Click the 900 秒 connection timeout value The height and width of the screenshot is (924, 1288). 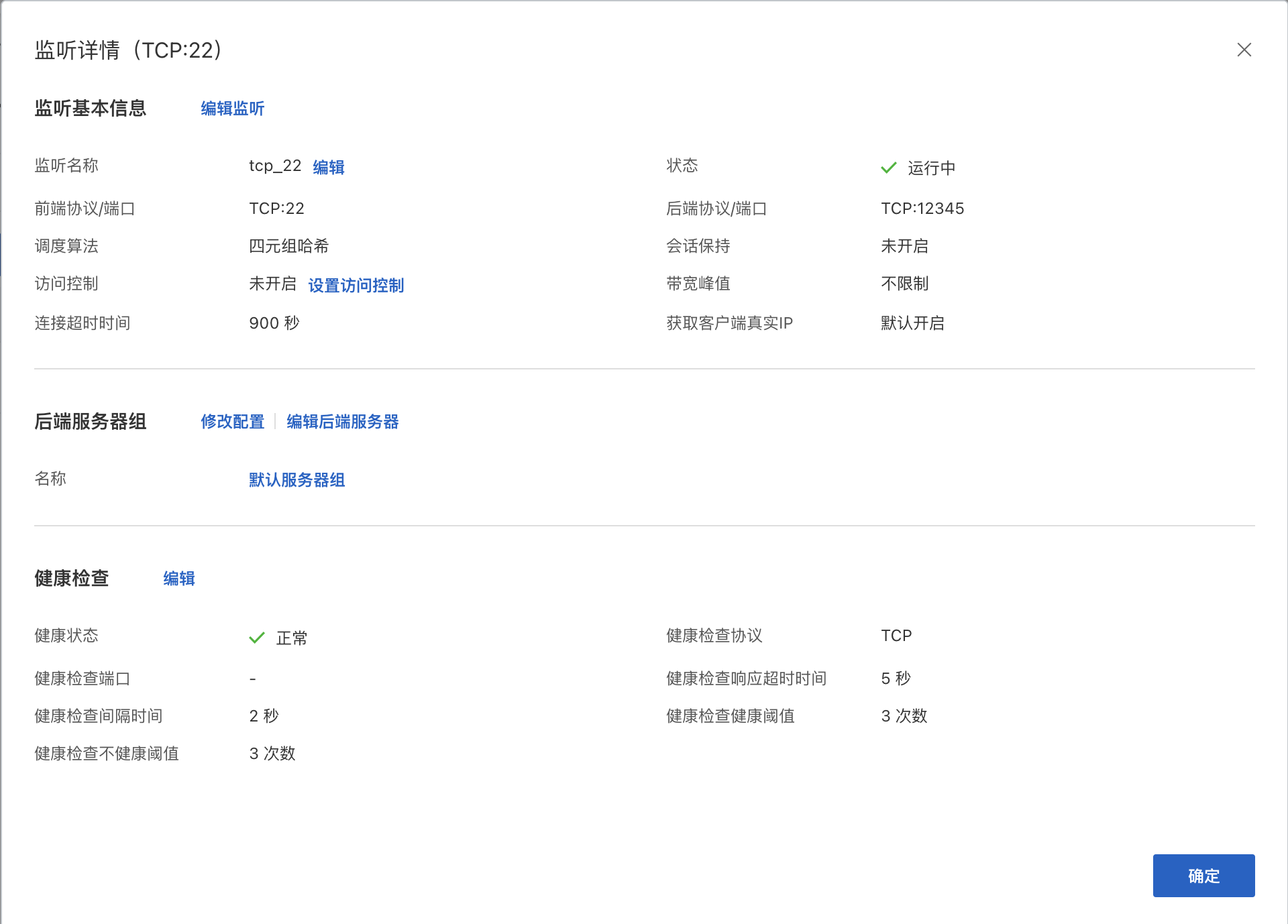[274, 323]
